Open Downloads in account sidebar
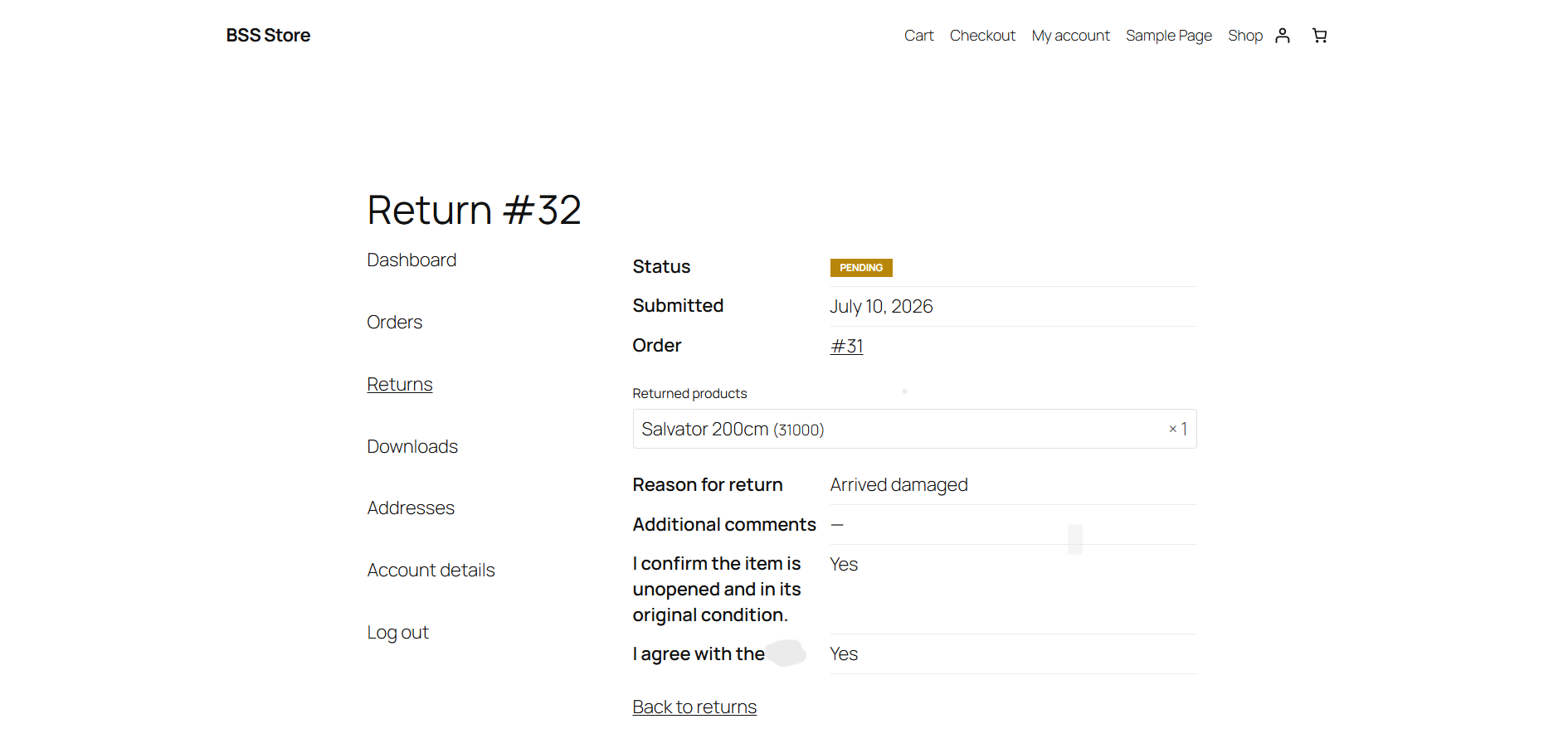The height and width of the screenshot is (753, 1568). coord(412,446)
